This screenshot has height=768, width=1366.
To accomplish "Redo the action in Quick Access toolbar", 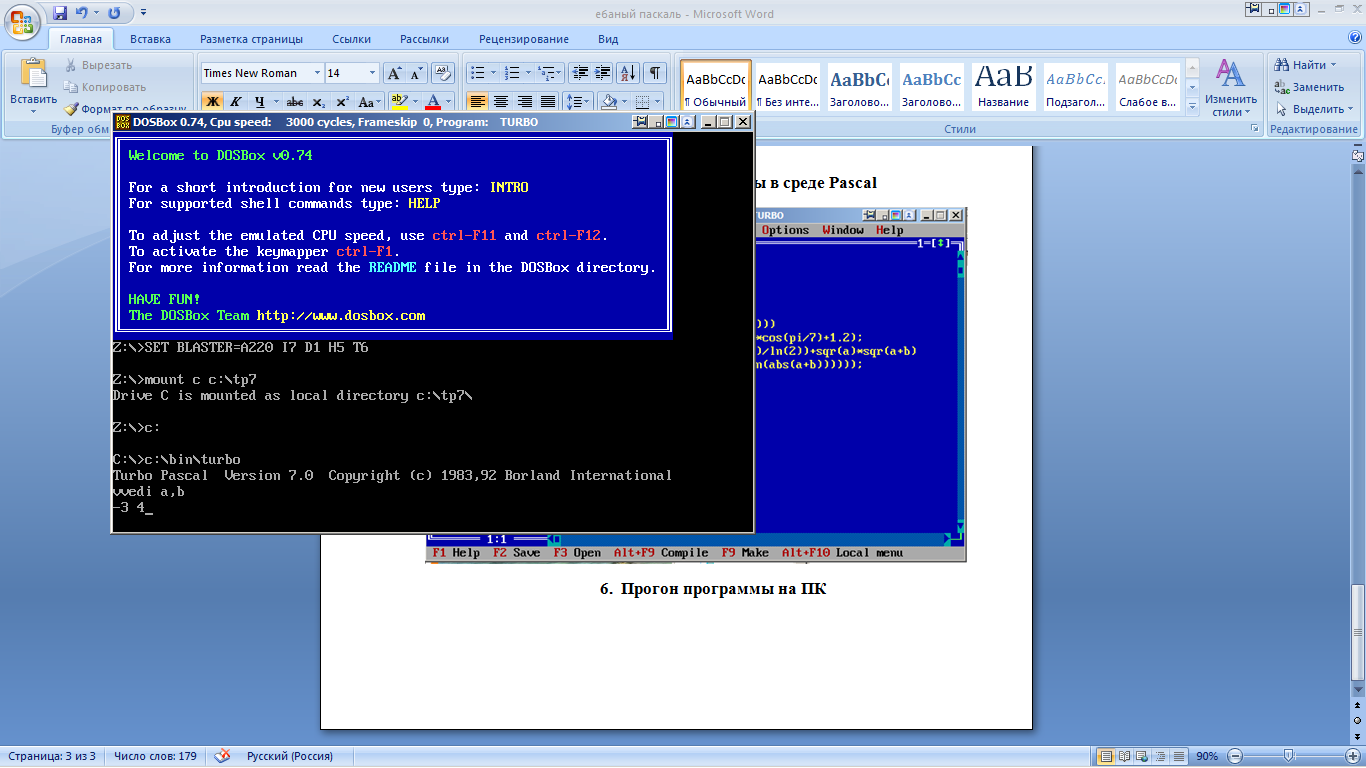I will point(113,13).
